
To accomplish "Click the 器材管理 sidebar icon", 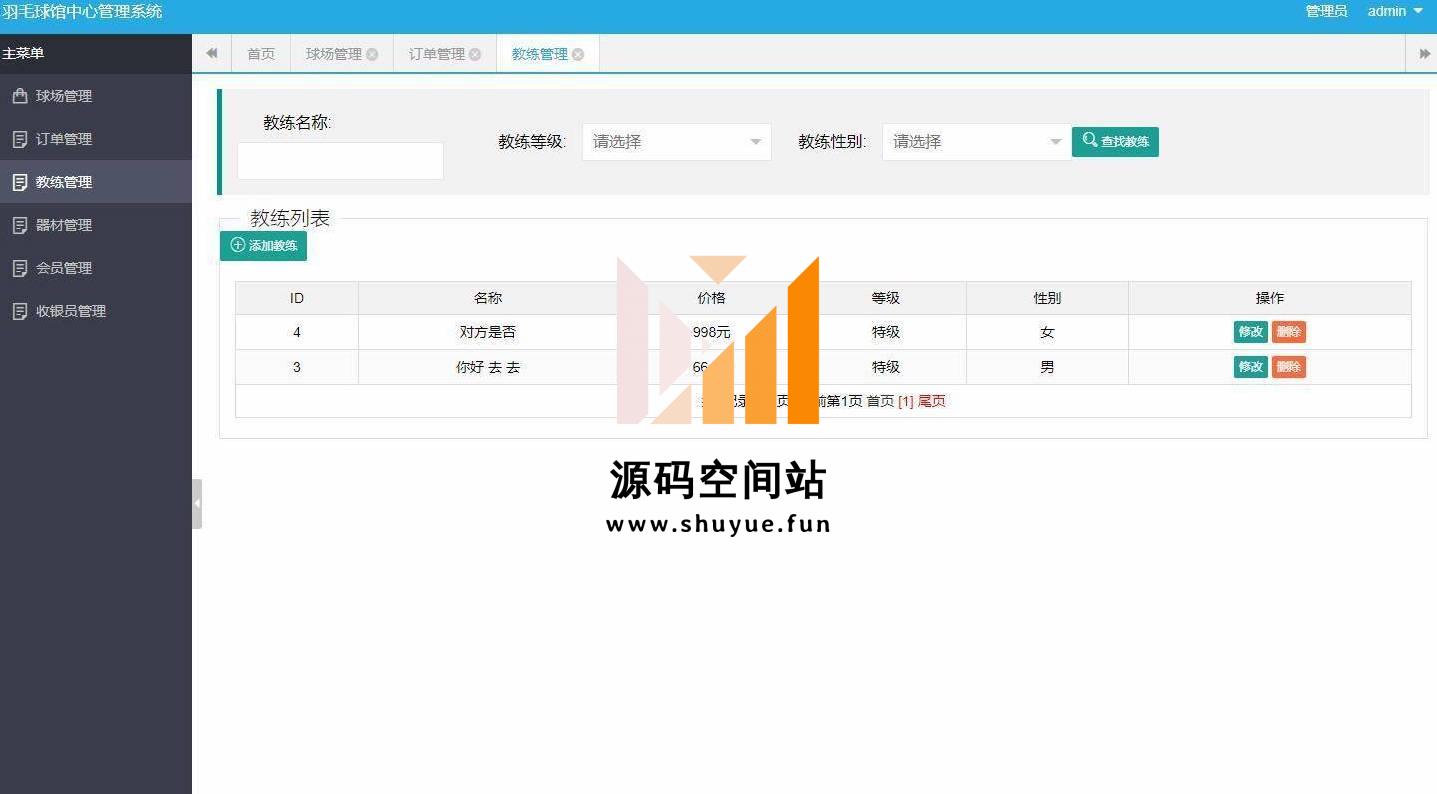I will 19,225.
